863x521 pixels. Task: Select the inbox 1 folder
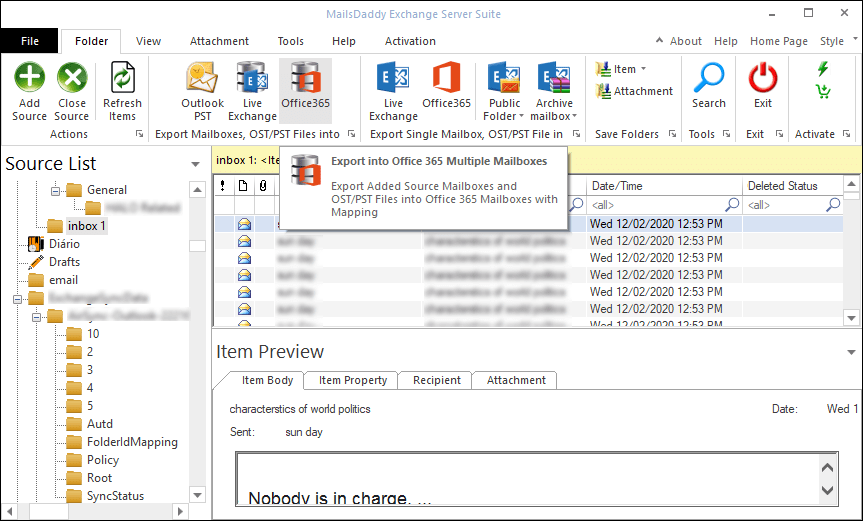pos(86,226)
